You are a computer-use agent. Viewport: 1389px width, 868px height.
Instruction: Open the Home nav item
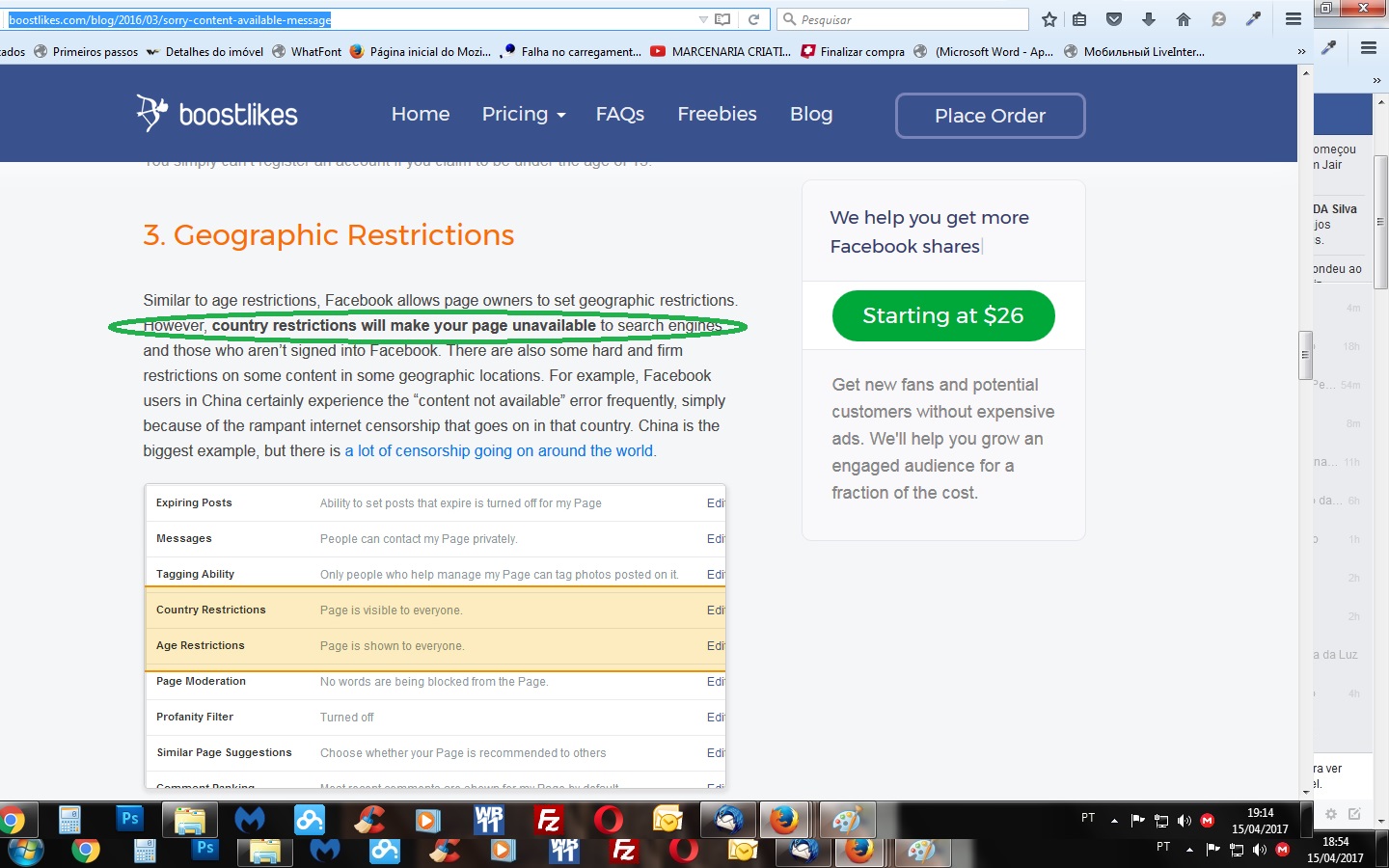(421, 114)
